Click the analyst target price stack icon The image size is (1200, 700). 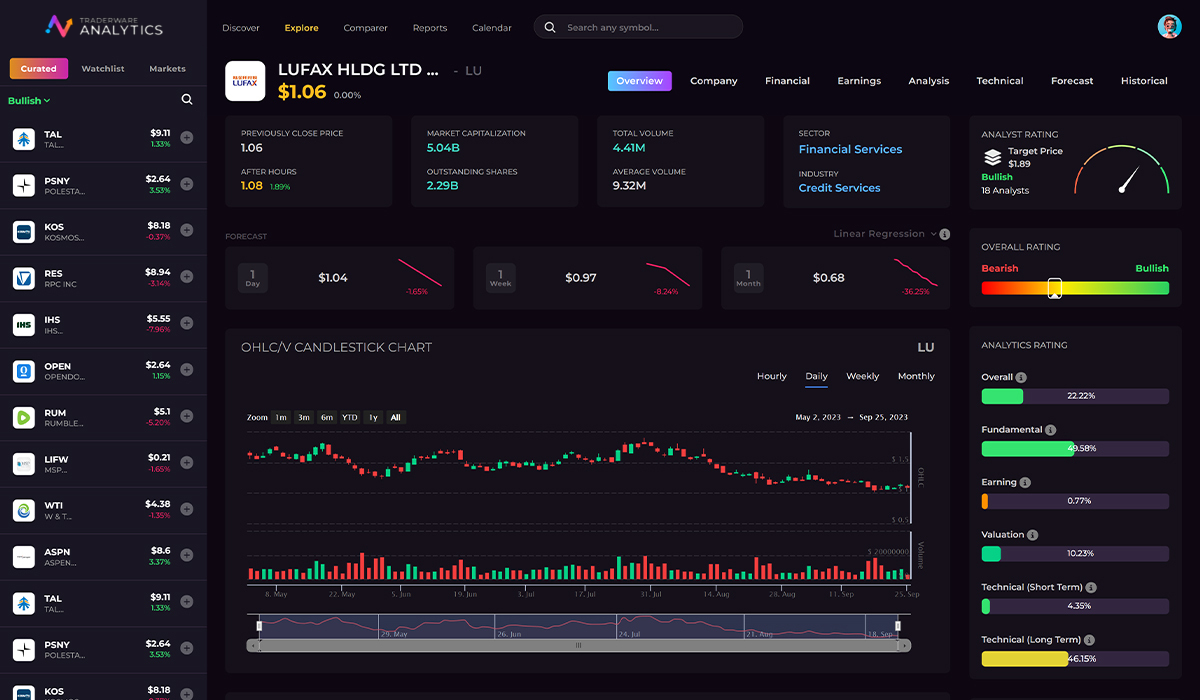(992, 157)
